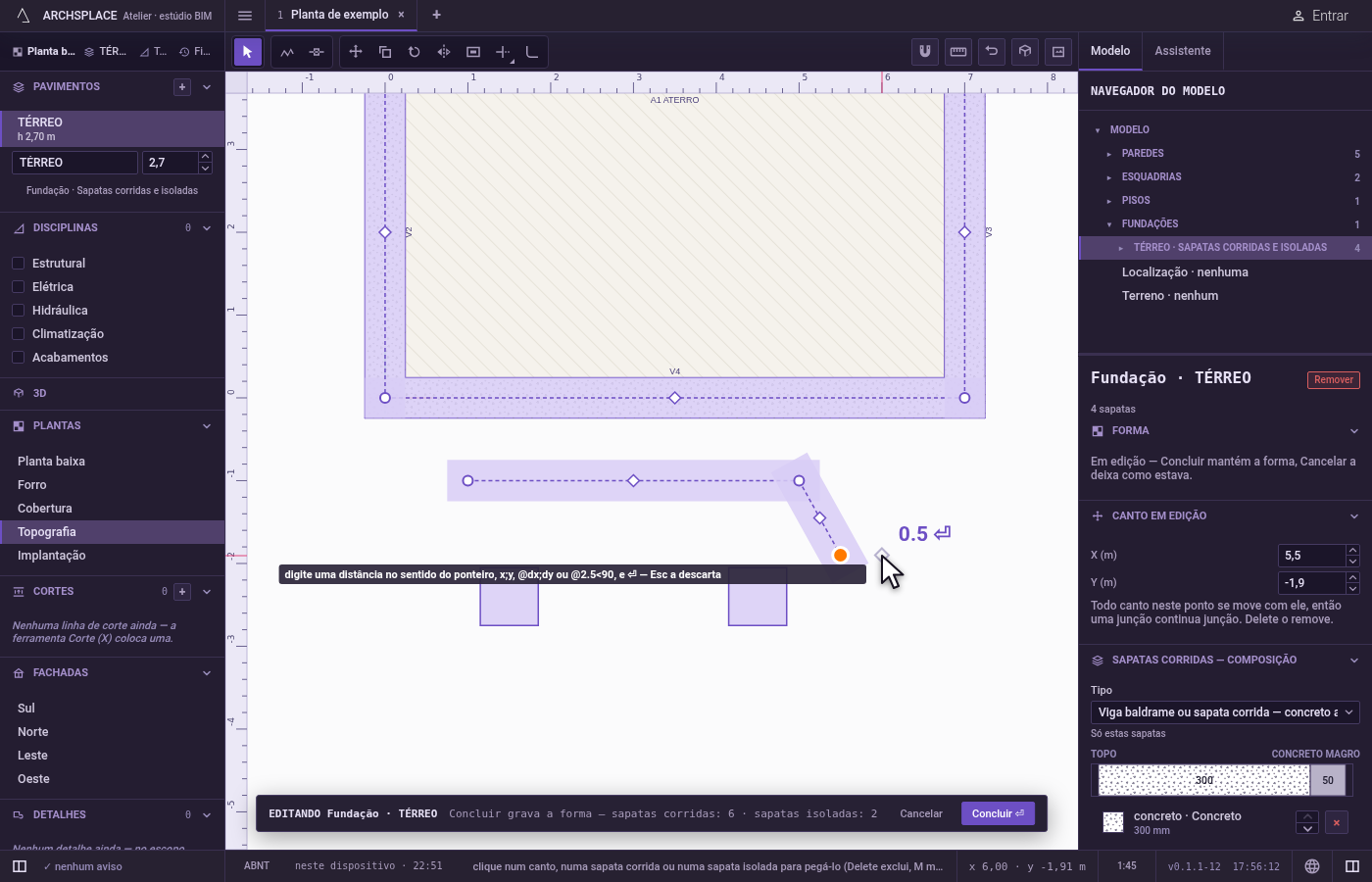Screen dimensions: 1372x882
Task: Select the Sul facade view
Action: click(x=112, y=709)
